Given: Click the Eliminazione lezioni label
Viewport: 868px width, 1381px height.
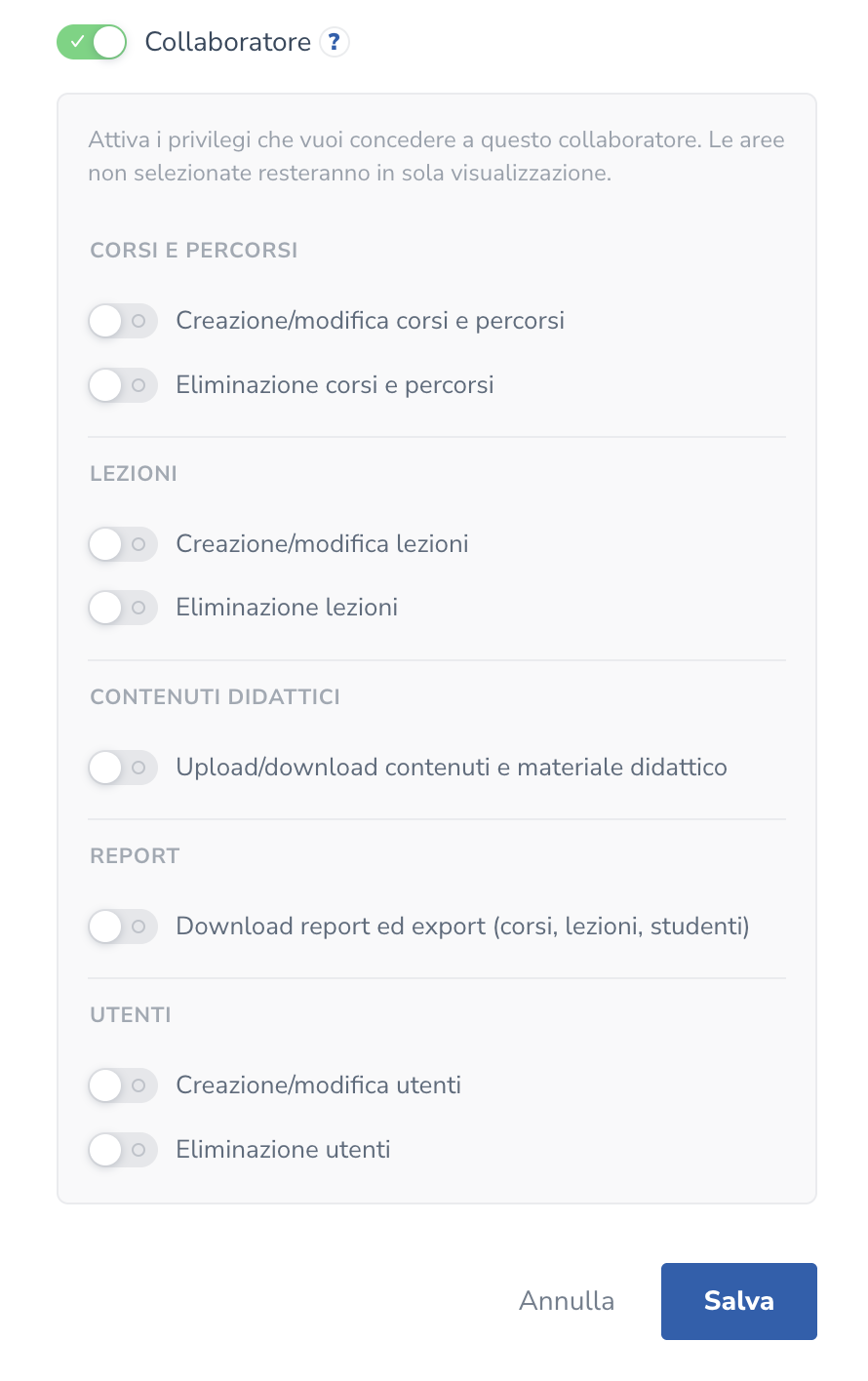Looking at the screenshot, I should tap(287, 608).
